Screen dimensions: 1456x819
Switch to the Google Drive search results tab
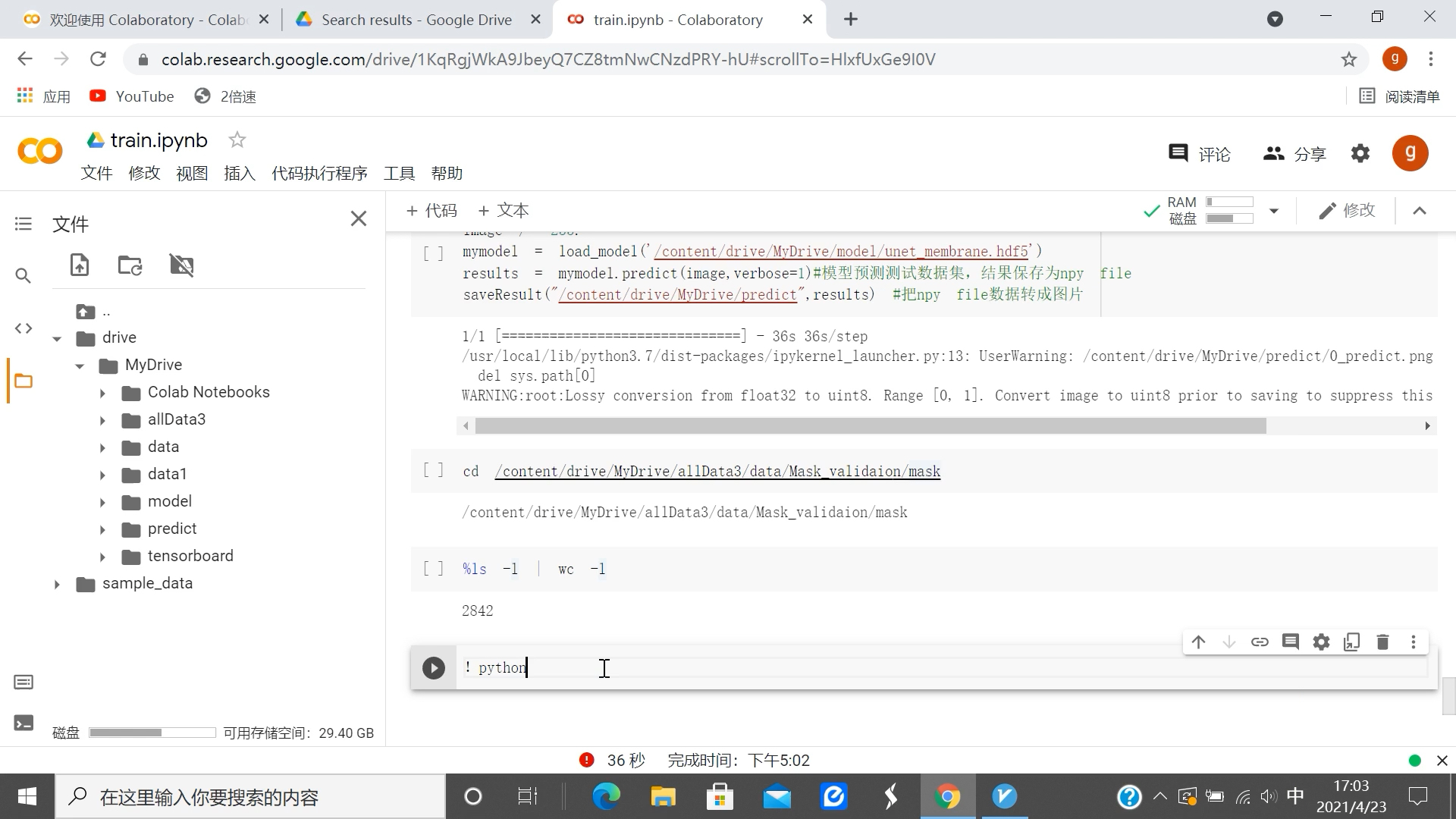[x=416, y=20]
